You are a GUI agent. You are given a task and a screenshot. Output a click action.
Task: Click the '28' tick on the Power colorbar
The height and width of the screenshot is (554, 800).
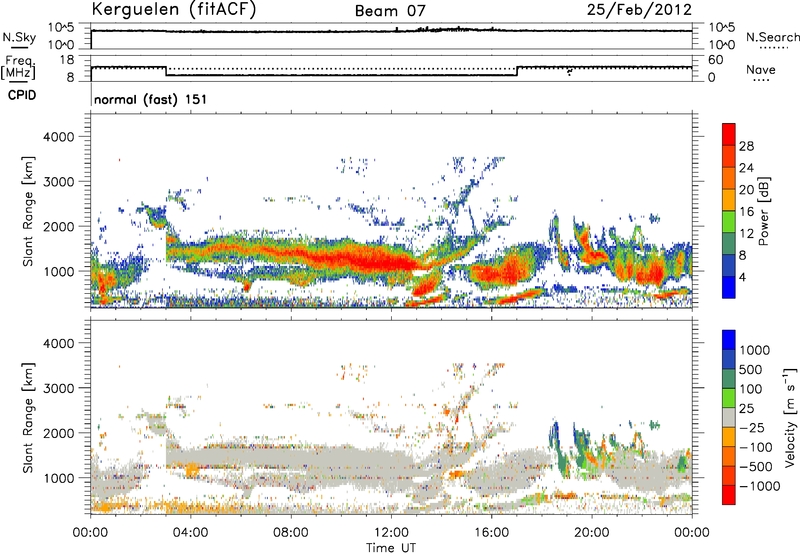[x=746, y=146]
